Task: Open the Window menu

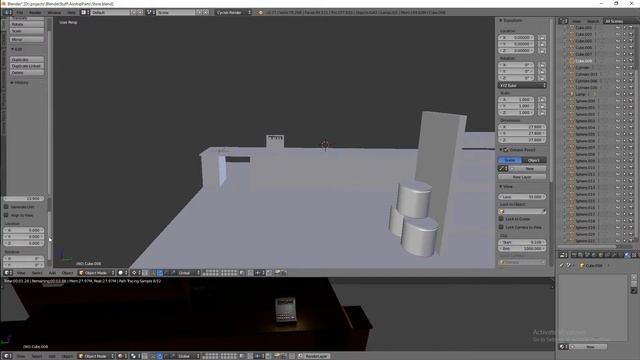Action: coord(54,13)
